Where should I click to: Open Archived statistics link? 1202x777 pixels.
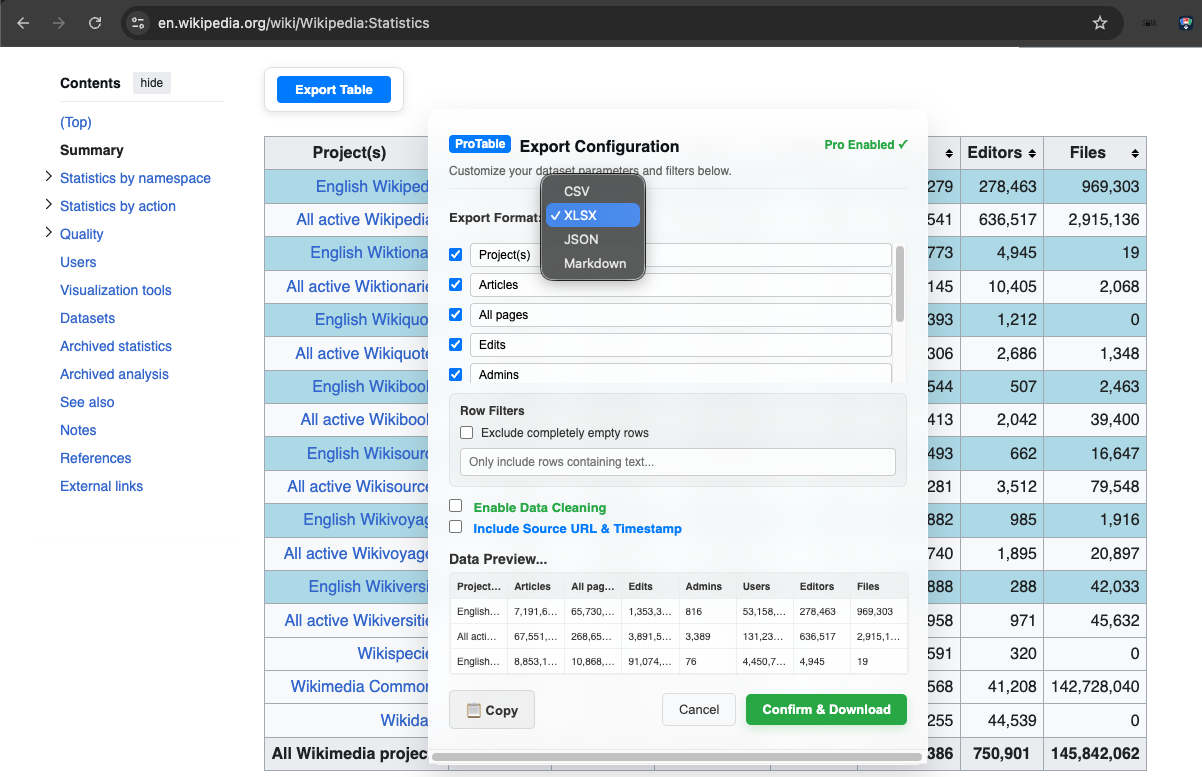(116, 346)
